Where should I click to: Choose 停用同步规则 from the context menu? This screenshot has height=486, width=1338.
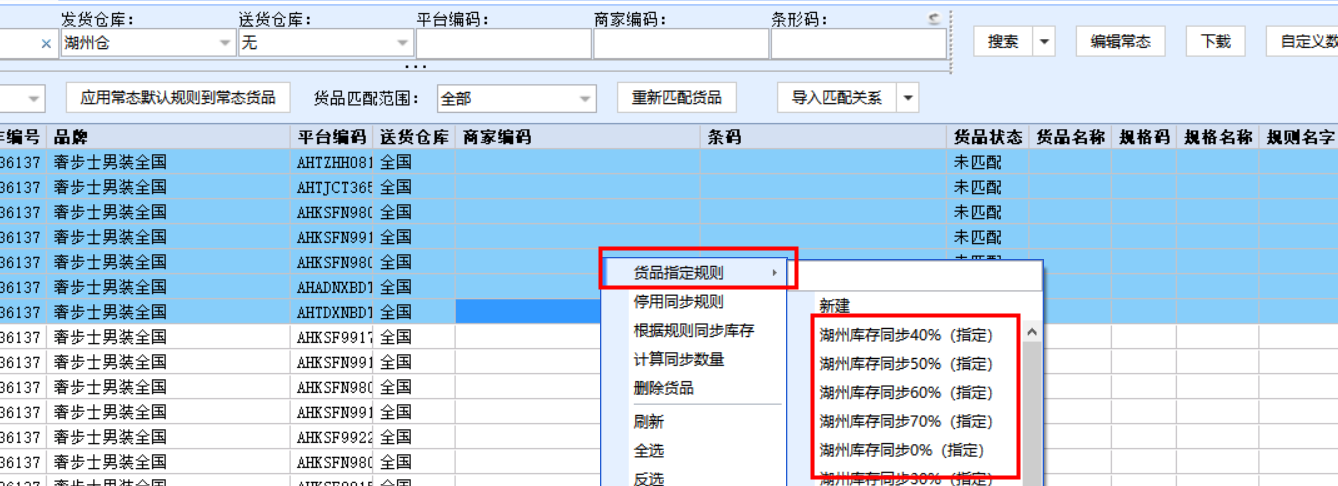(678, 302)
